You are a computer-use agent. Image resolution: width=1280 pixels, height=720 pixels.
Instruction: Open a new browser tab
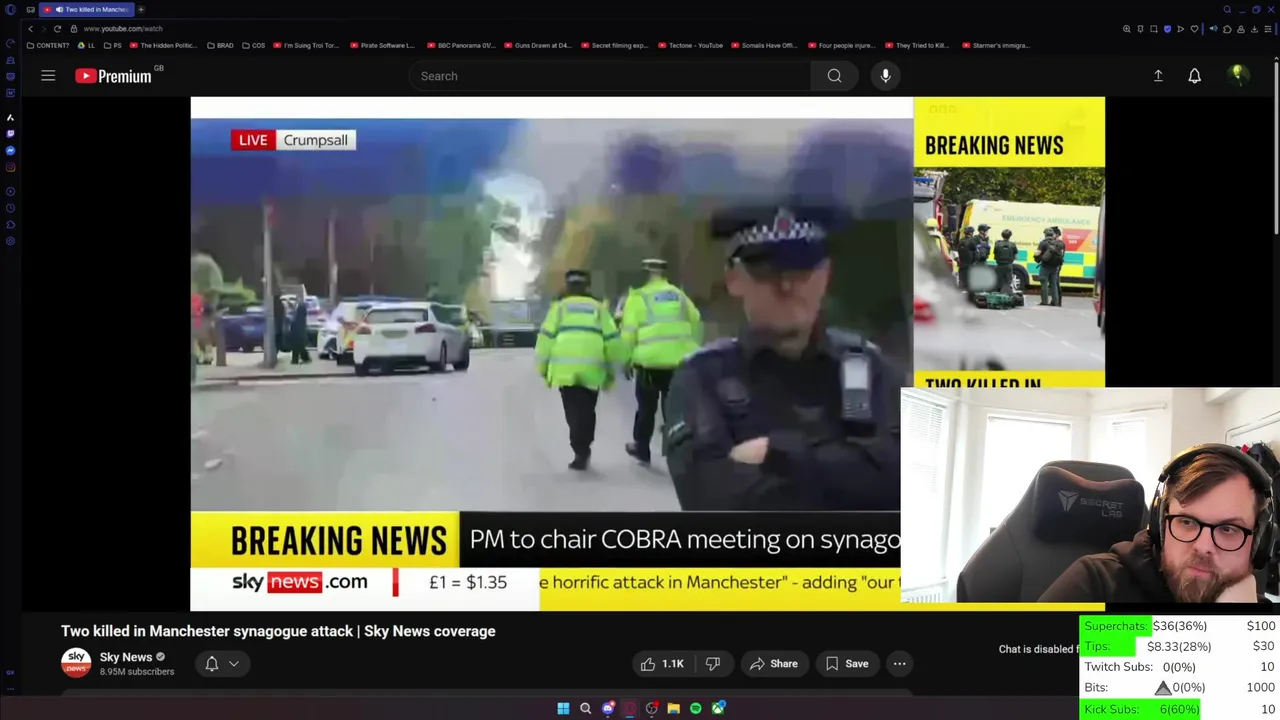pyautogui.click(x=141, y=9)
